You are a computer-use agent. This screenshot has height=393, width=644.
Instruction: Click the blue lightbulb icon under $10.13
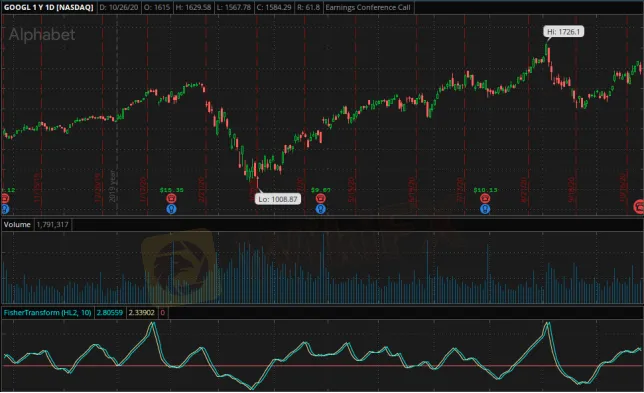click(x=485, y=209)
